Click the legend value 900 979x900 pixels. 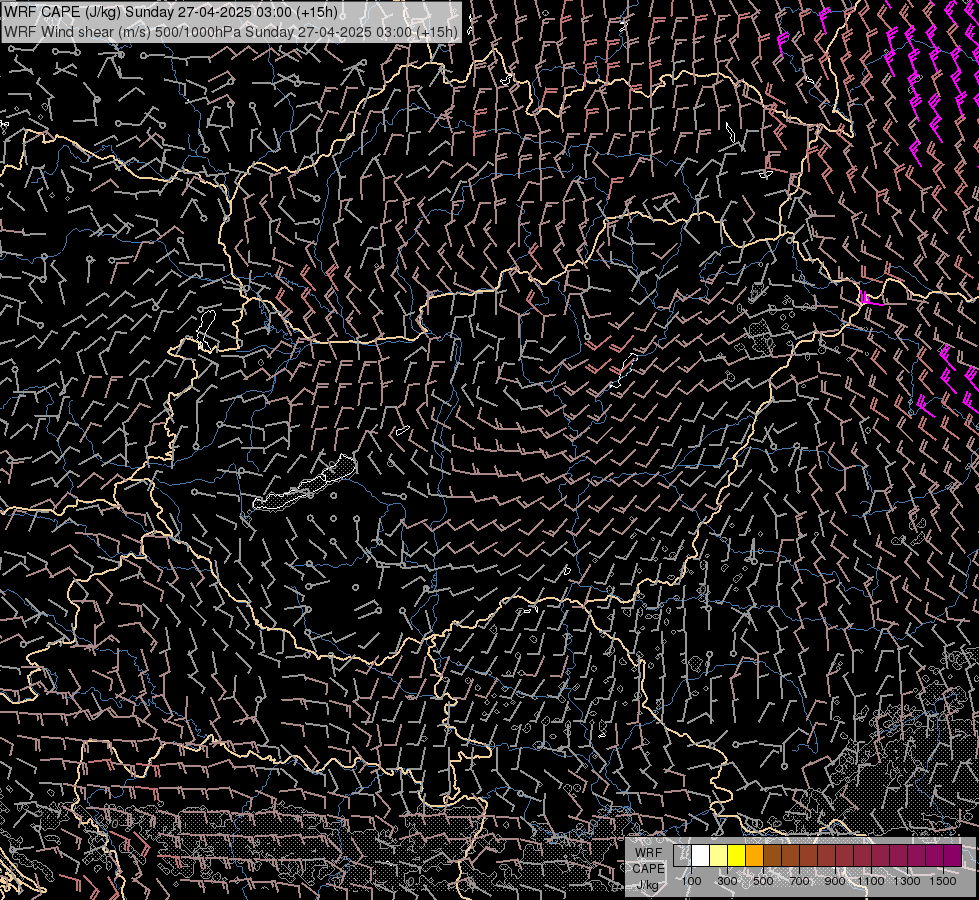(x=835, y=881)
